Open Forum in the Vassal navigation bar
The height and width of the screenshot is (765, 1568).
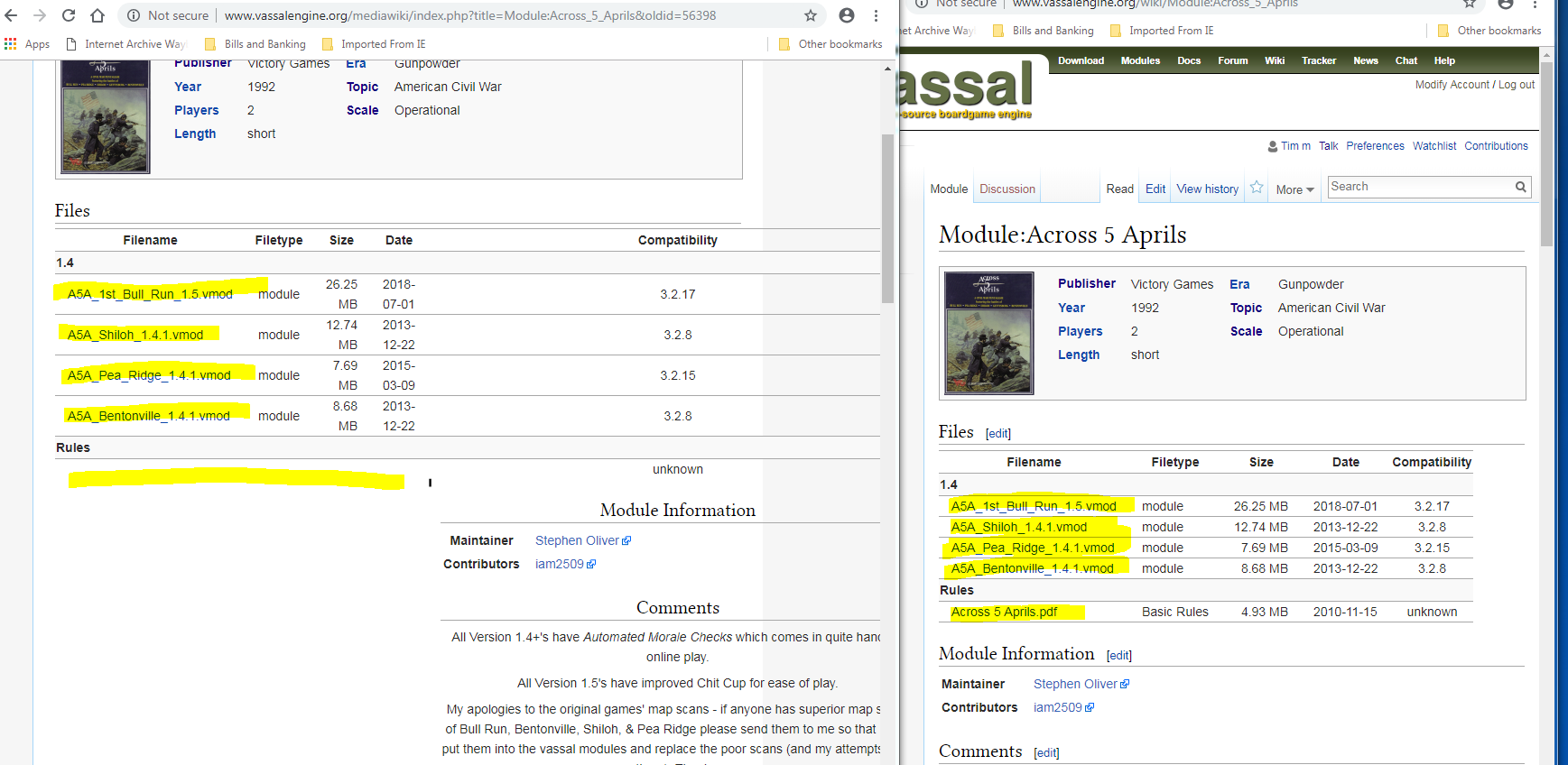point(1232,60)
